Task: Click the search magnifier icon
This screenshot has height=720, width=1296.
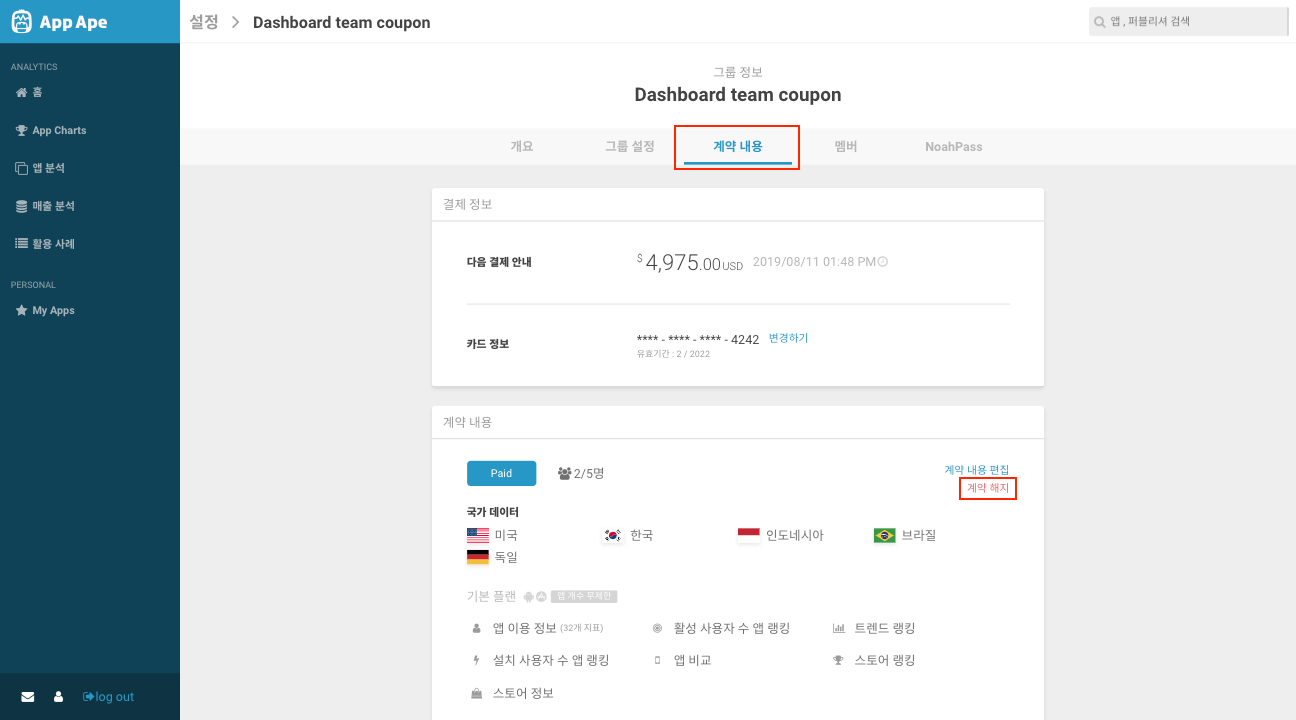Action: 1100,21
